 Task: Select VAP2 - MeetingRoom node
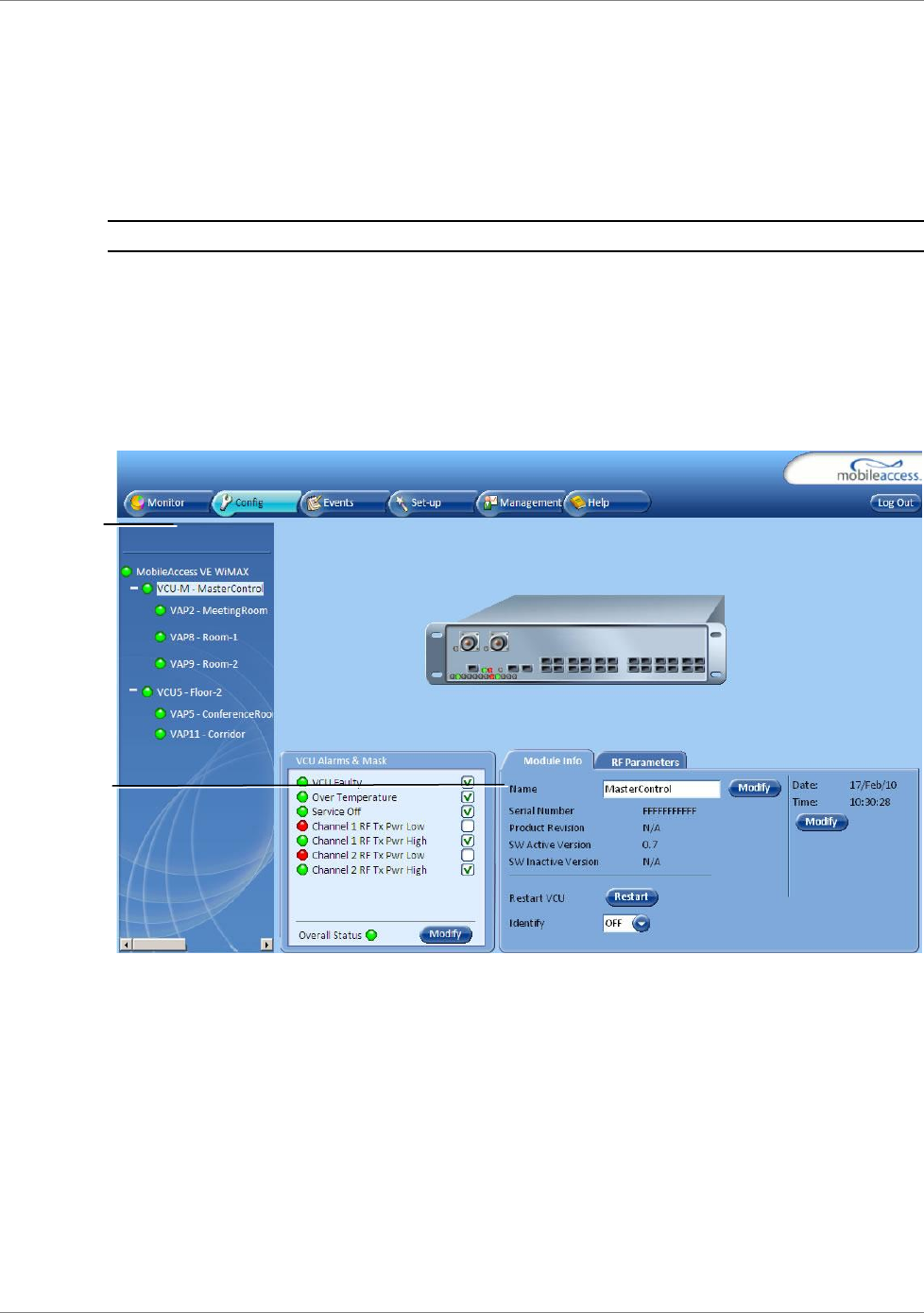218,610
